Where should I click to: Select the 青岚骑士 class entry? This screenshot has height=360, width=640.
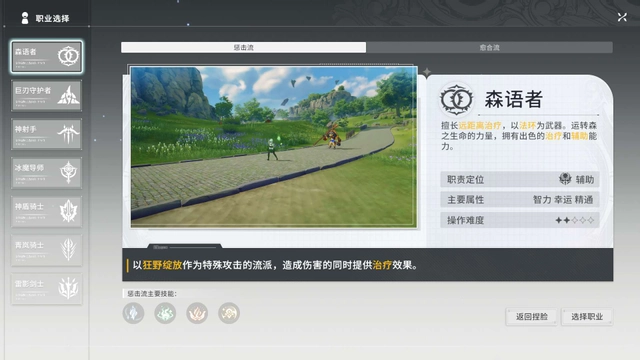(x=47, y=250)
